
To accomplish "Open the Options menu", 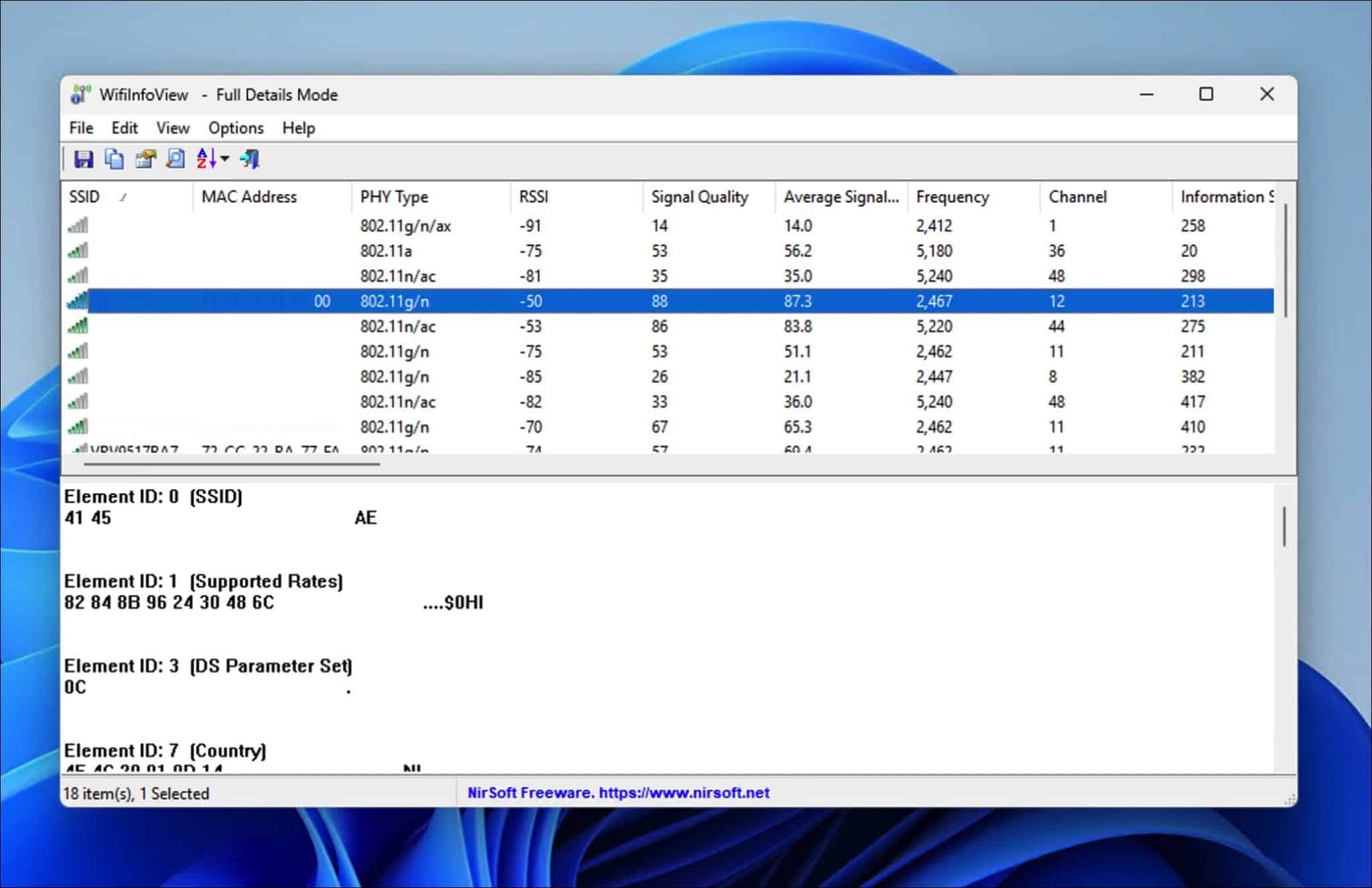I will (235, 127).
